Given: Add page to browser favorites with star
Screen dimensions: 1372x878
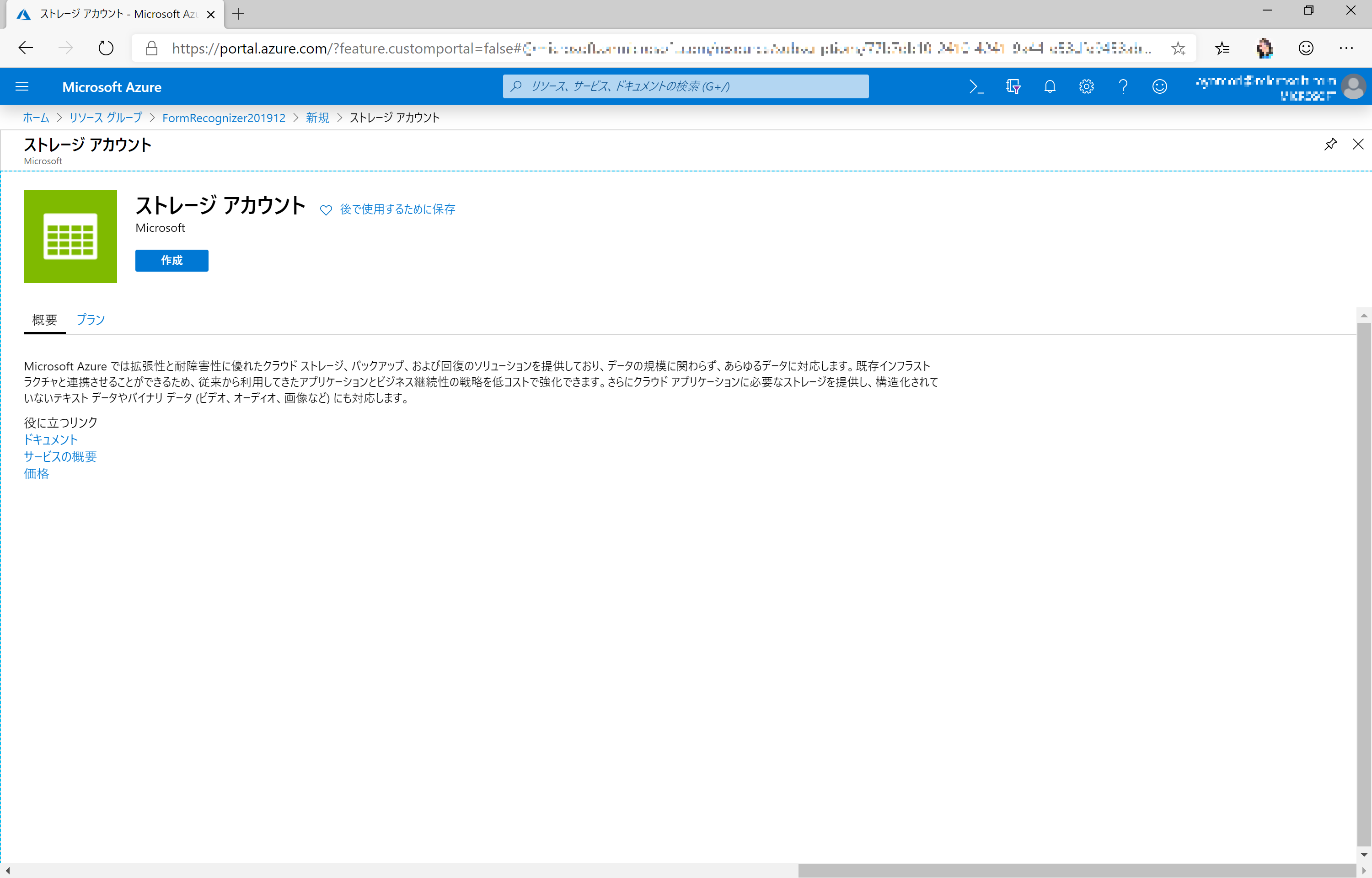Looking at the screenshot, I should pyautogui.click(x=1178, y=48).
